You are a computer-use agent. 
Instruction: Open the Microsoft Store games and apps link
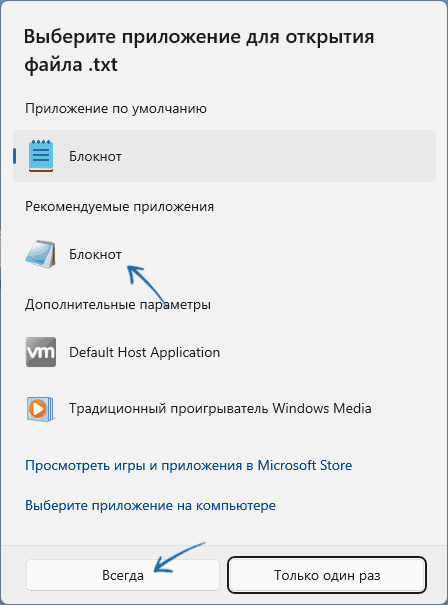(x=188, y=465)
